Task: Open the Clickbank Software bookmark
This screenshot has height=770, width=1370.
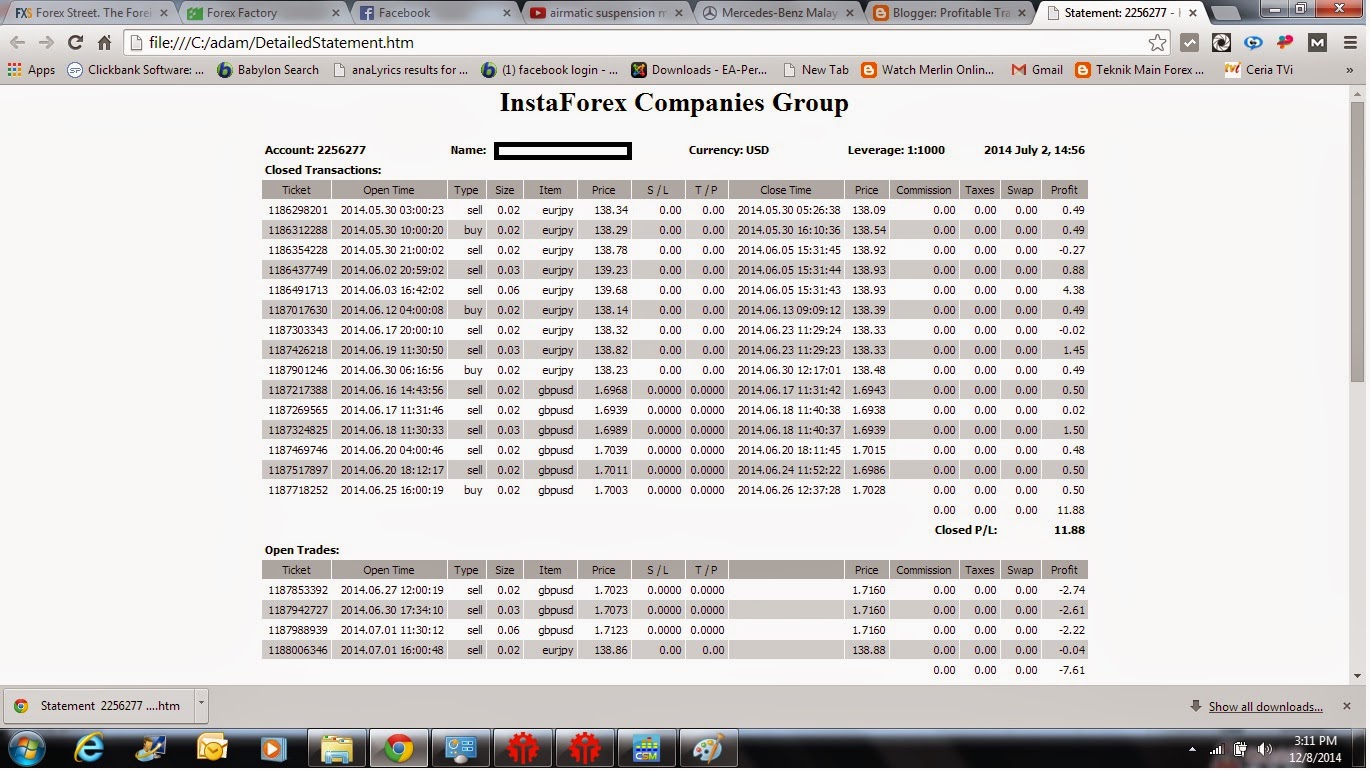Action: pos(136,70)
